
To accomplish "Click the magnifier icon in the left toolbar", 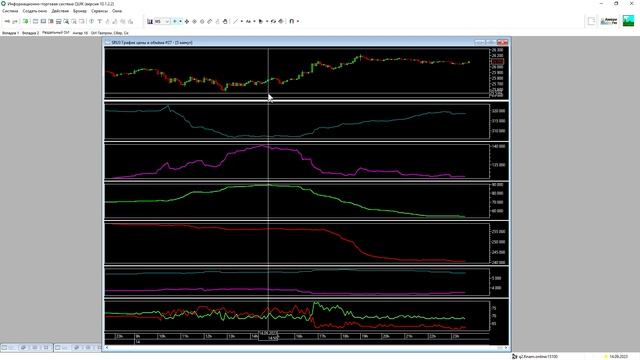I will tap(66, 21).
